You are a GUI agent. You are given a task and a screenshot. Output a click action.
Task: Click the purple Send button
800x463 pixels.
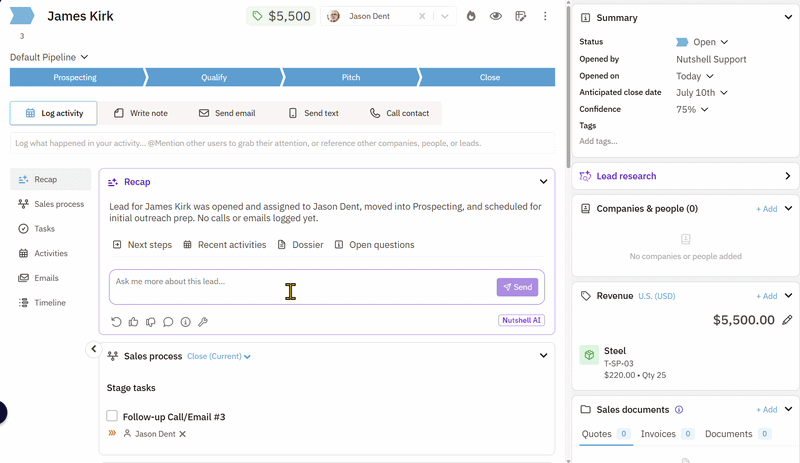[517, 287]
